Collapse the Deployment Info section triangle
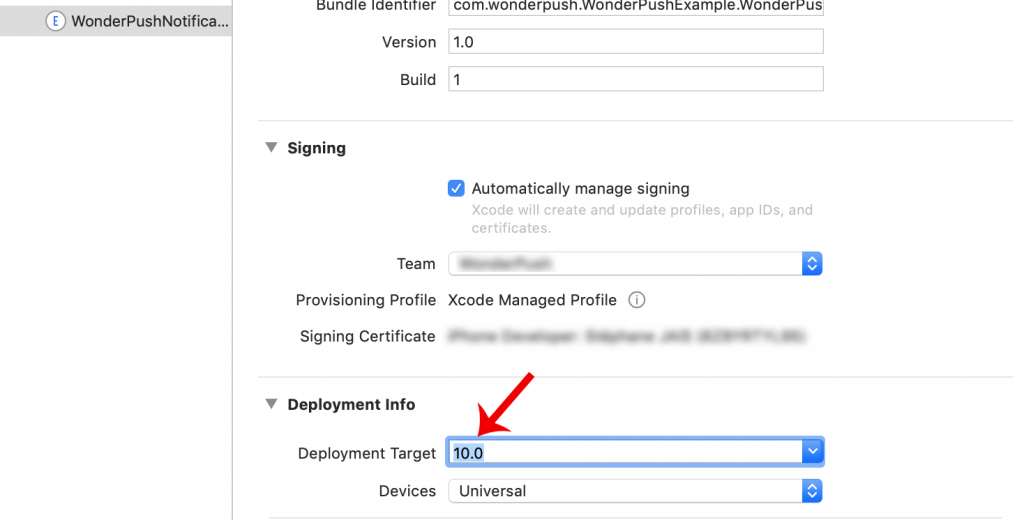The height and width of the screenshot is (520, 1024). click(x=271, y=405)
